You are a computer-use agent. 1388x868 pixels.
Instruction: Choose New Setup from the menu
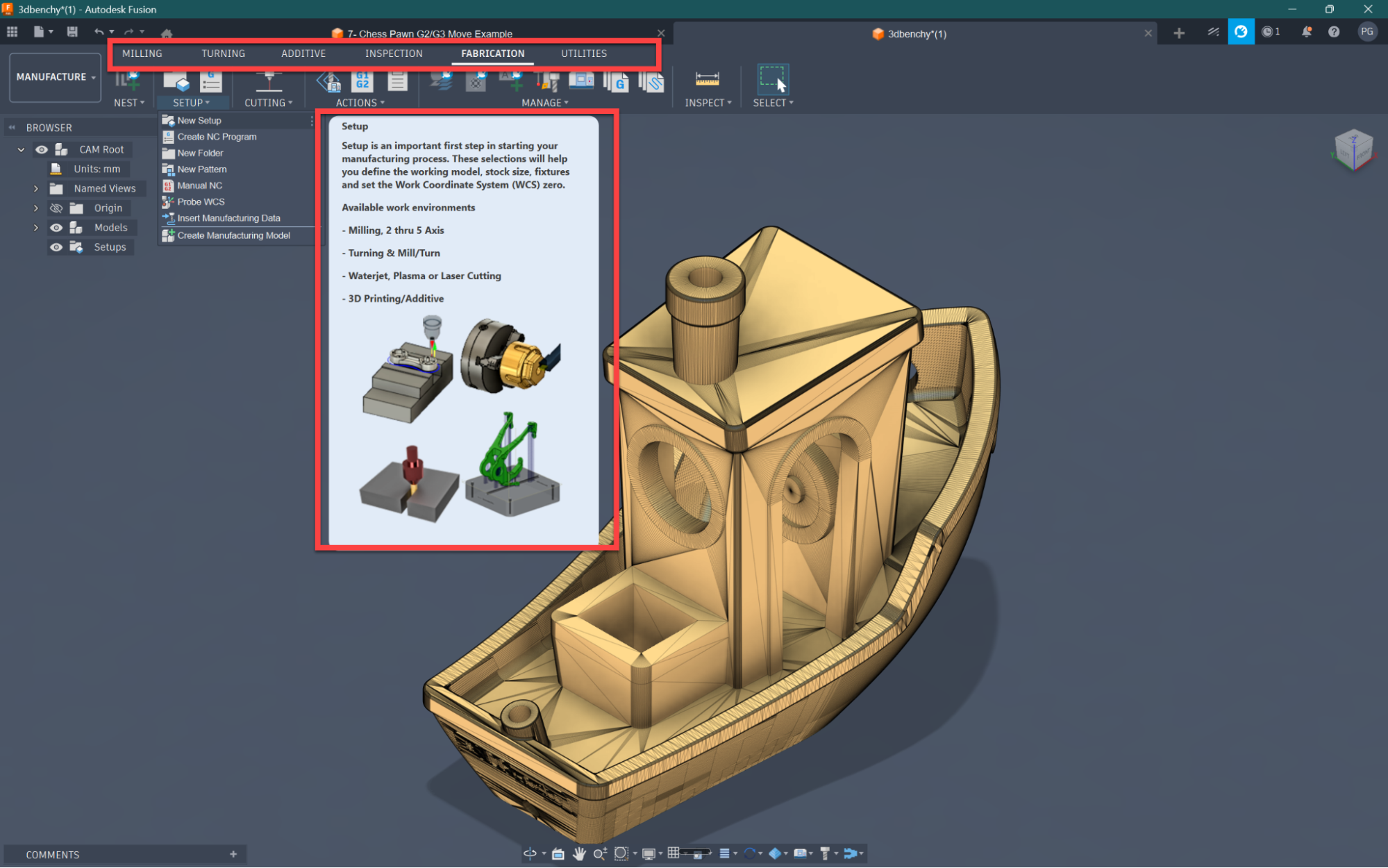coord(237,121)
